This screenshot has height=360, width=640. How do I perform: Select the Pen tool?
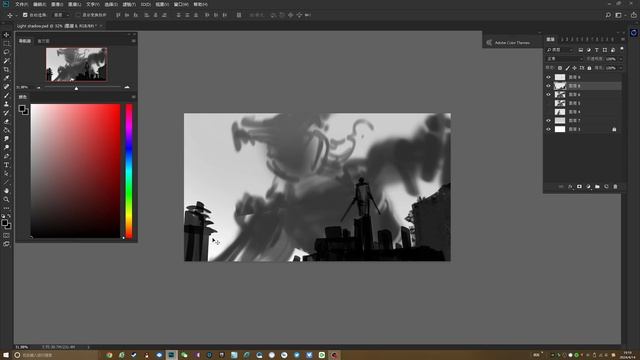pos(6,156)
